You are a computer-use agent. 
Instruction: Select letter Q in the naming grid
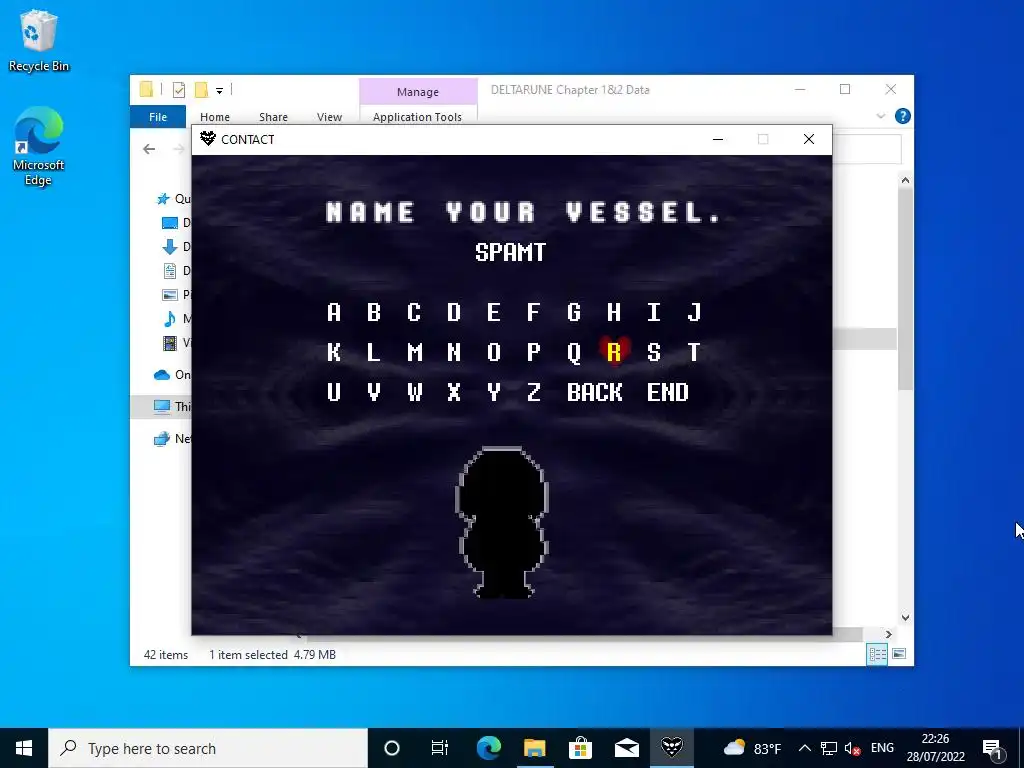[x=573, y=353]
